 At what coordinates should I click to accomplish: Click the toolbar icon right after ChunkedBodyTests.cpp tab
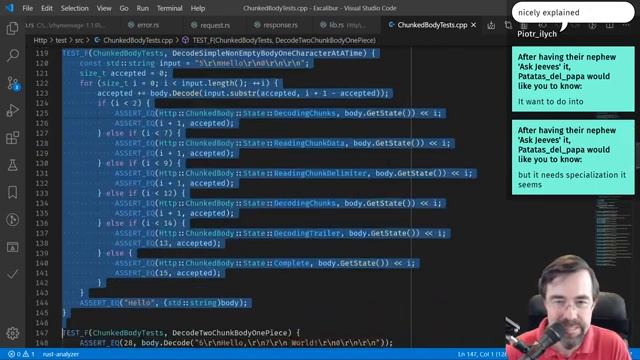pyautogui.click(x=491, y=25)
